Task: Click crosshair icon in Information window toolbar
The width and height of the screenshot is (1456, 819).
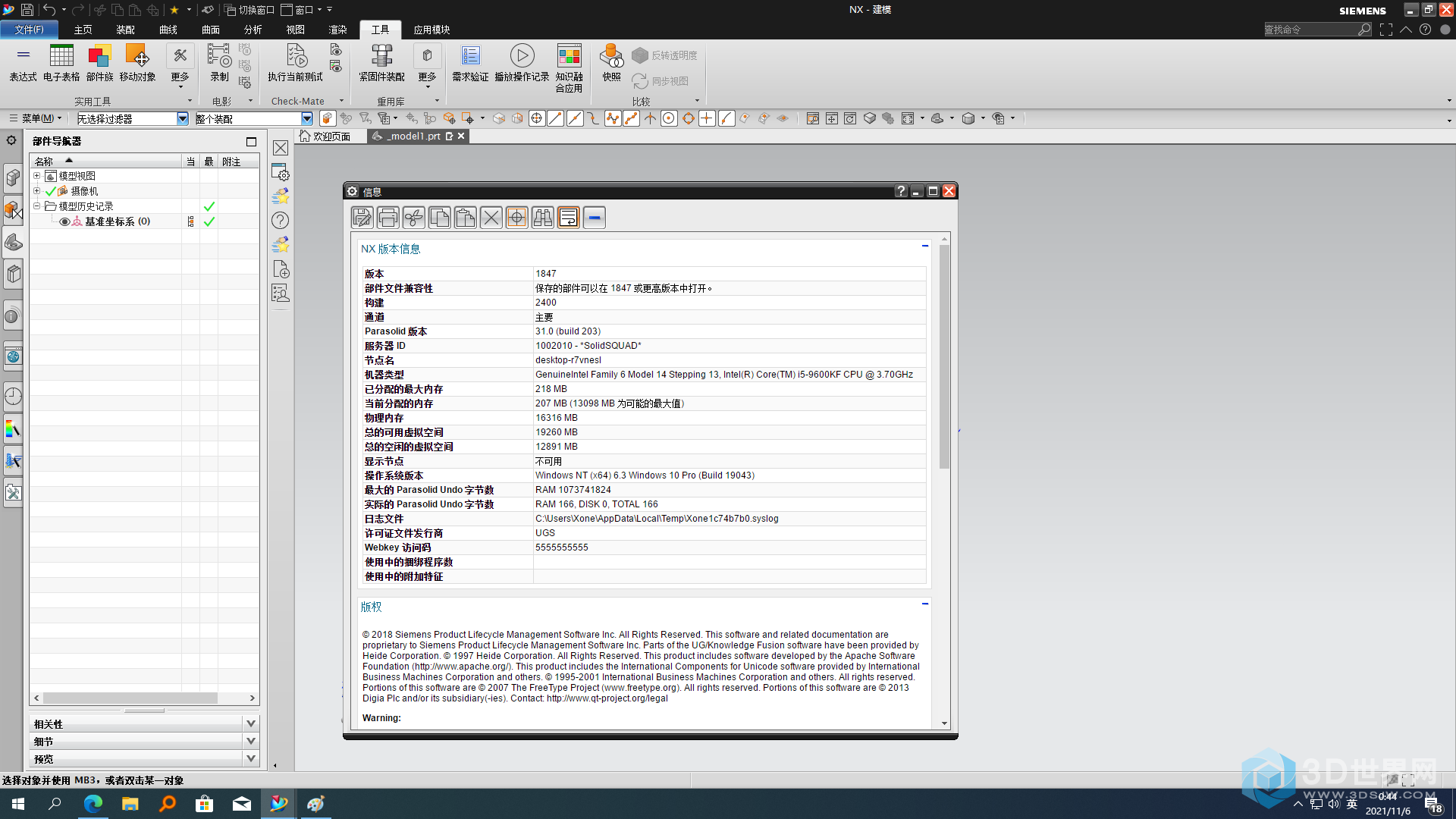Action: point(516,218)
